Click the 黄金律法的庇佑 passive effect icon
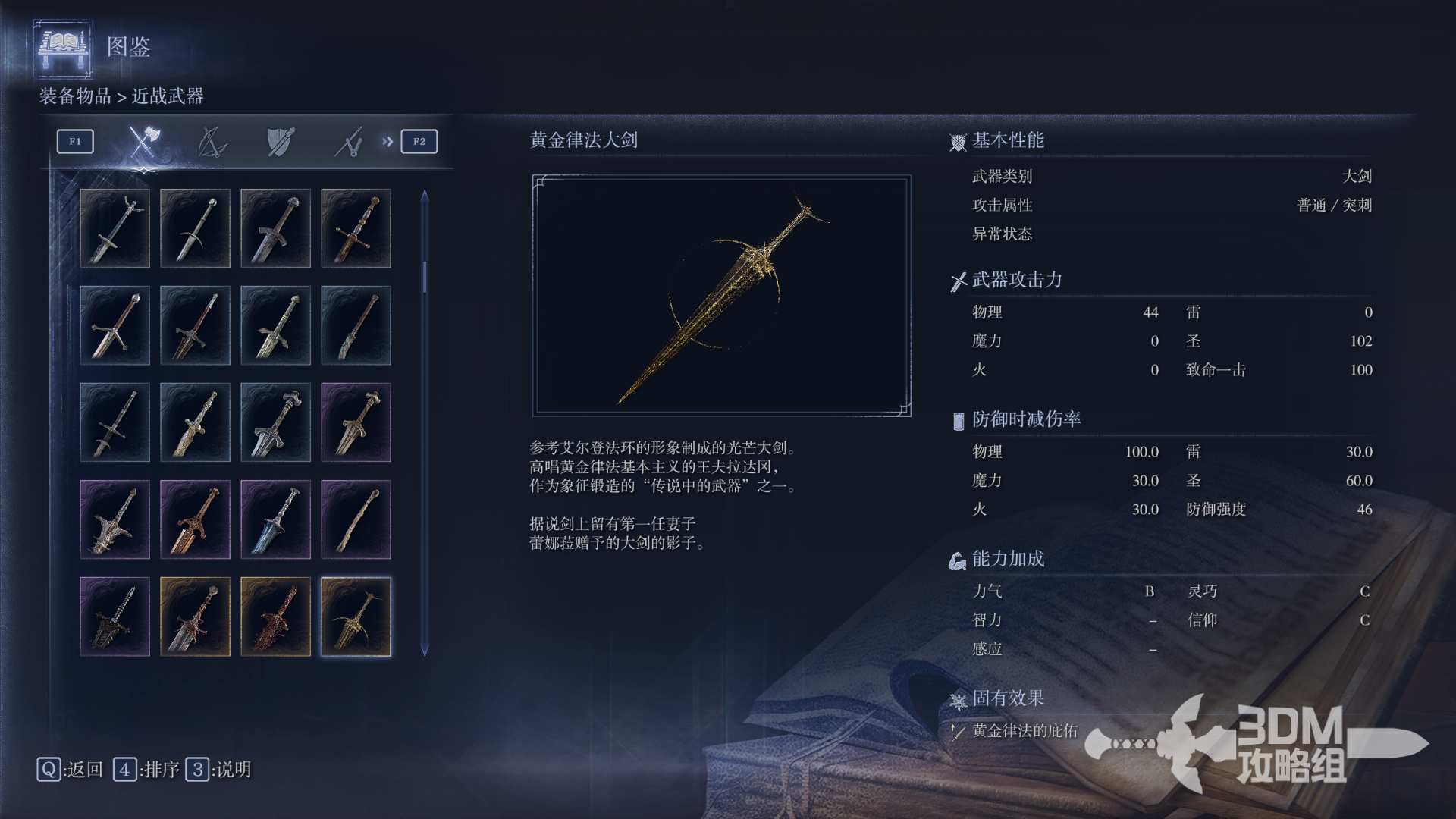 958,732
